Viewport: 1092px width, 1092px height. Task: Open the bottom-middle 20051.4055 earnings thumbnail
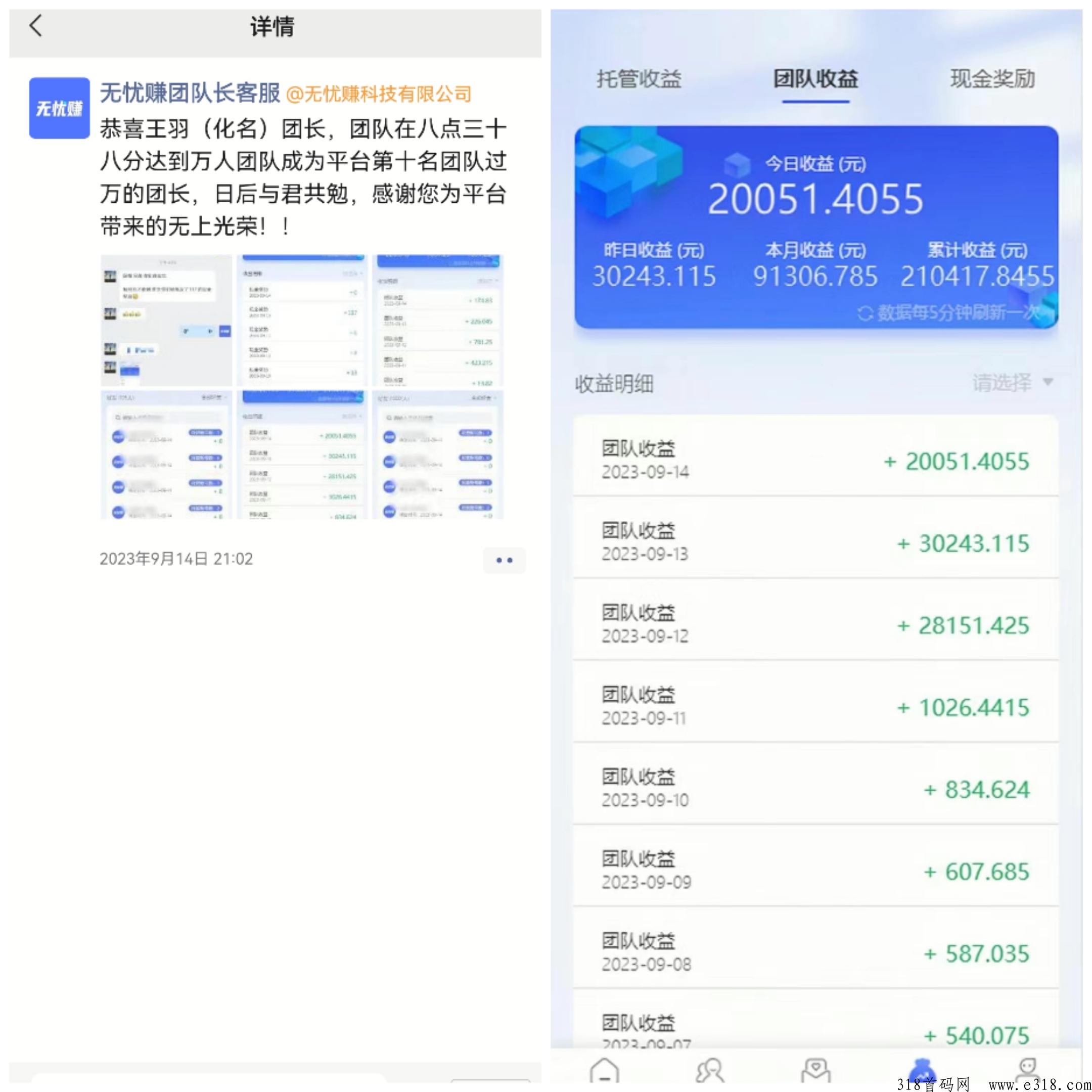coord(302,454)
